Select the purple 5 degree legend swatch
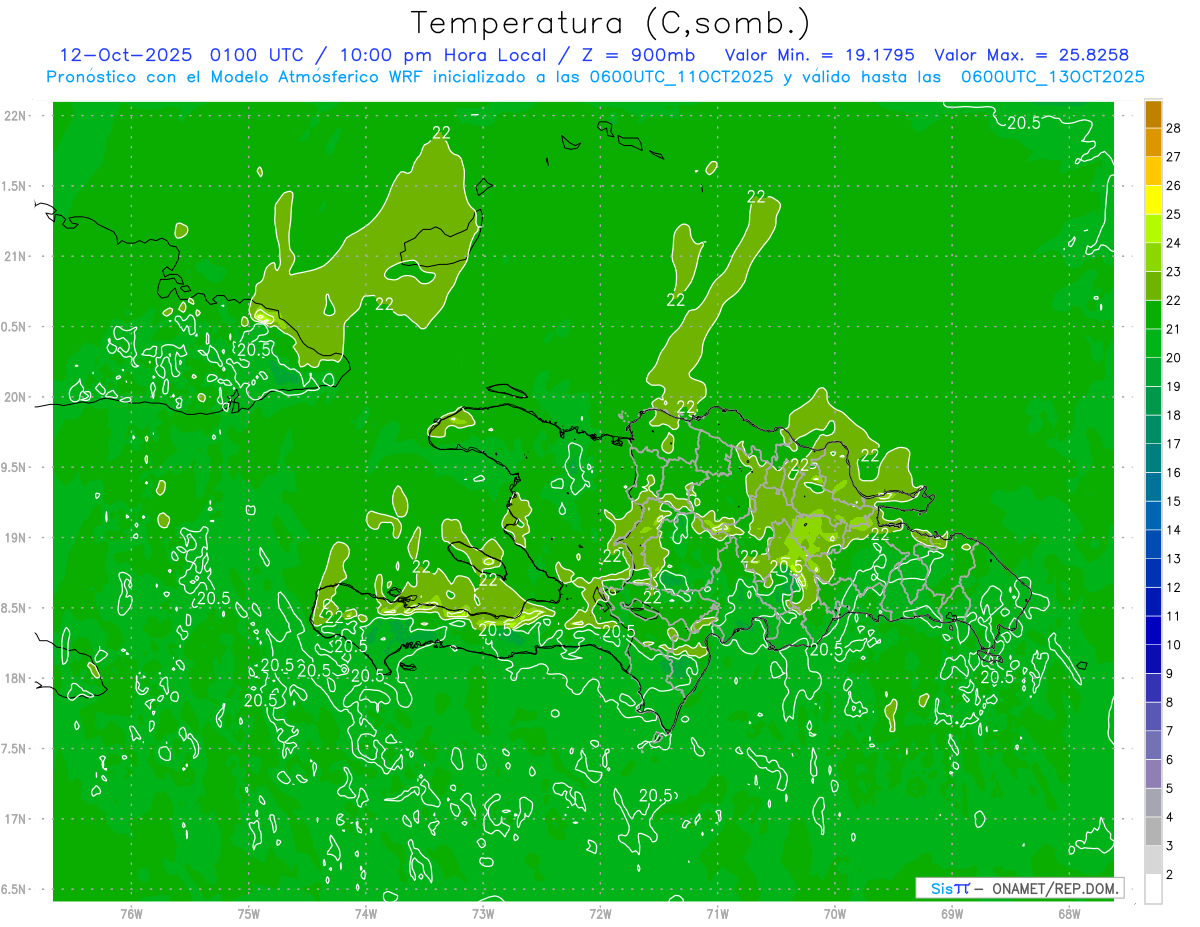Screen dimensions: 1200x927 [x=1153, y=774]
